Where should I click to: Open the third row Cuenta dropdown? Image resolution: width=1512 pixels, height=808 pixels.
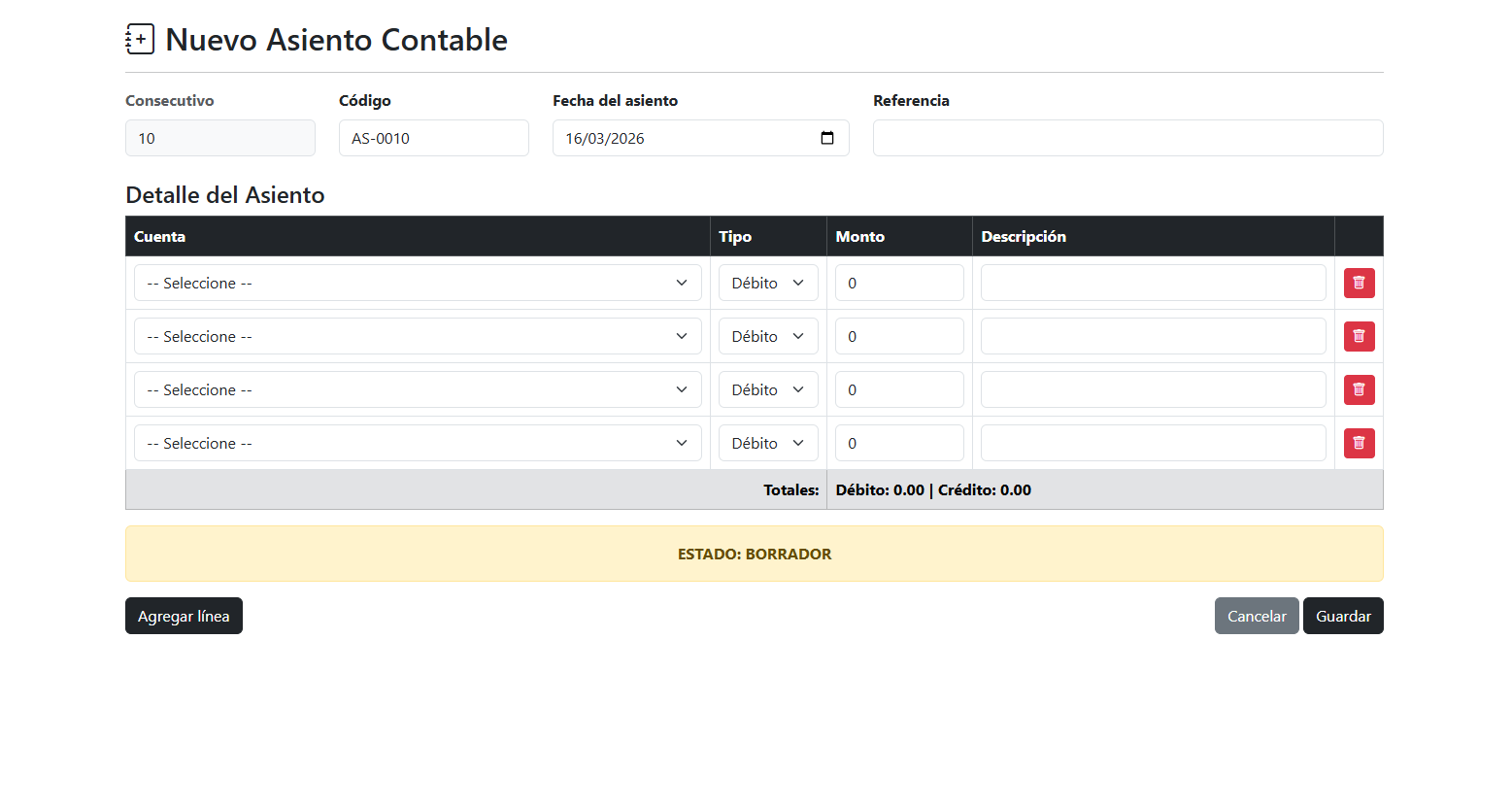pyautogui.click(x=418, y=389)
